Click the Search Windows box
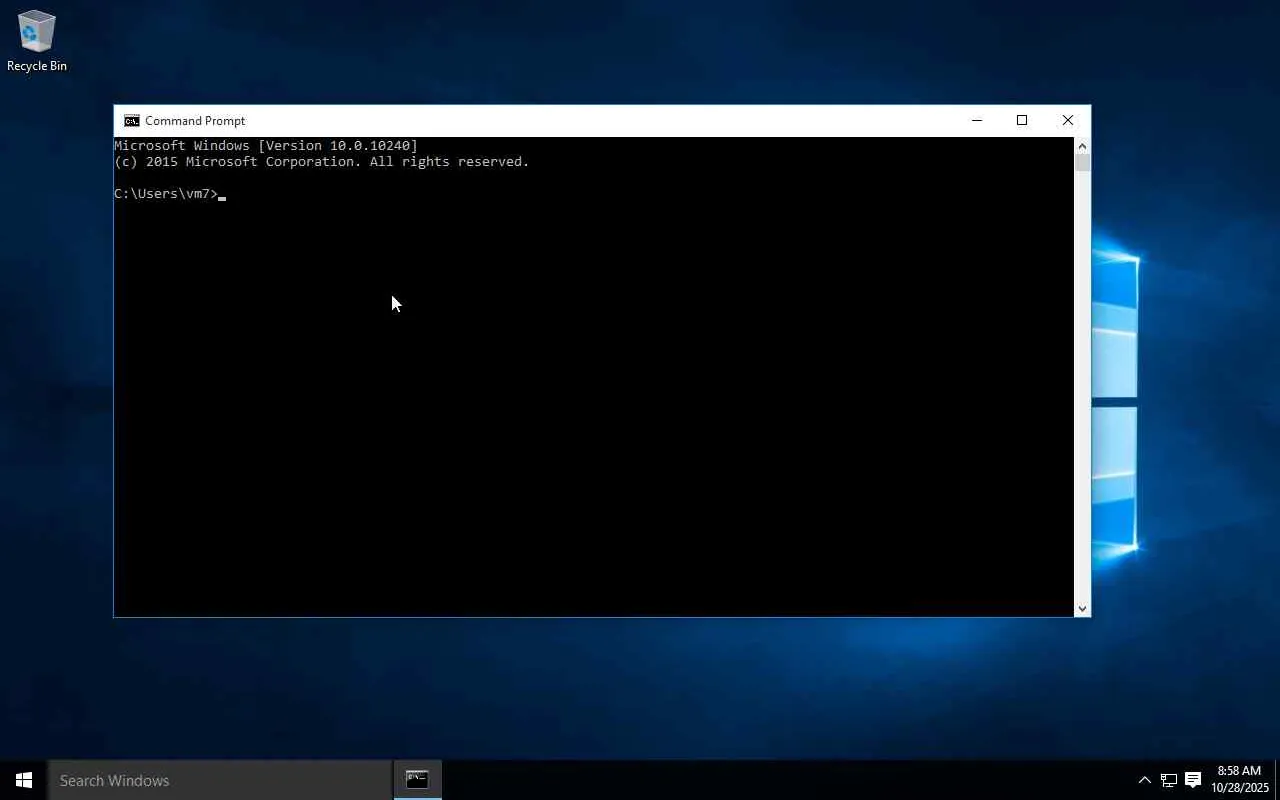The image size is (1280, 800). pos(220,780)
